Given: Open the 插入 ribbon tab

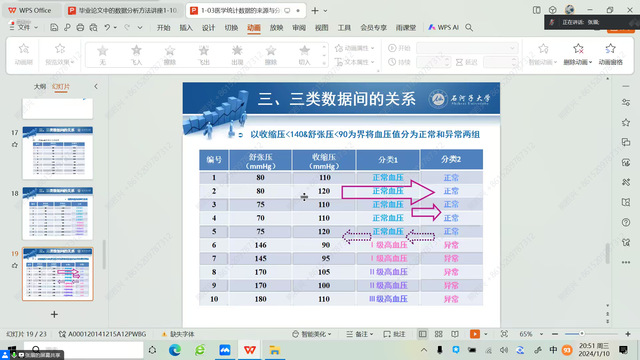Looking at the screenshot, I should pos(186,27).
